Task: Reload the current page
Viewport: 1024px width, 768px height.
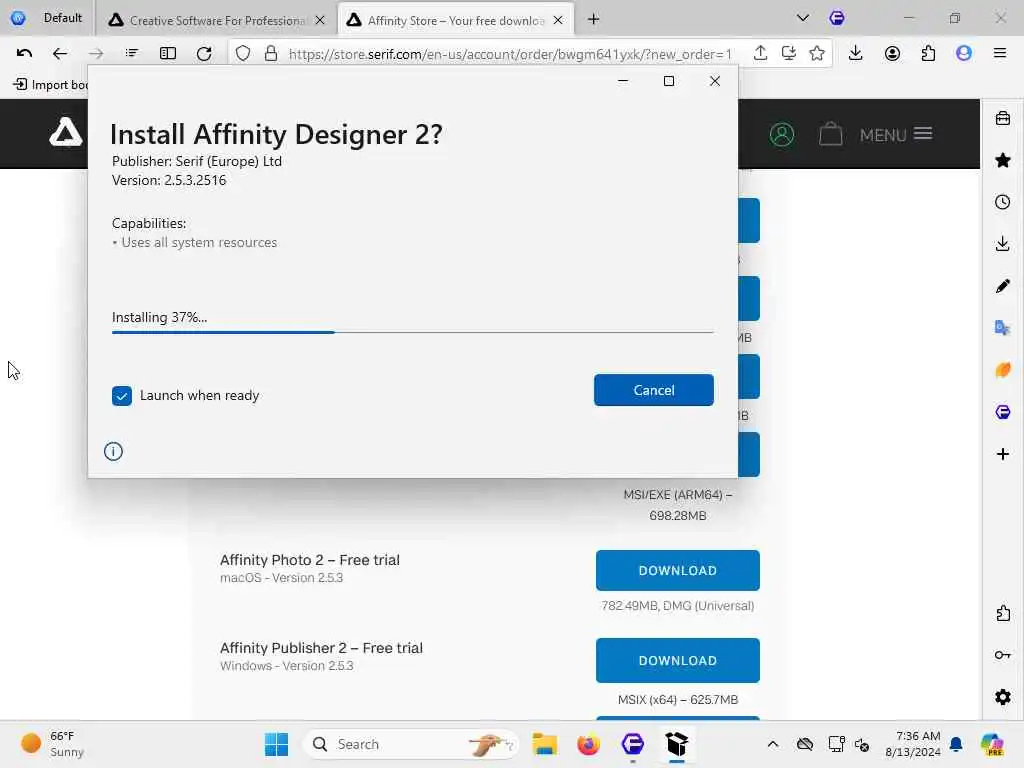Action: [x=204, y=54]
